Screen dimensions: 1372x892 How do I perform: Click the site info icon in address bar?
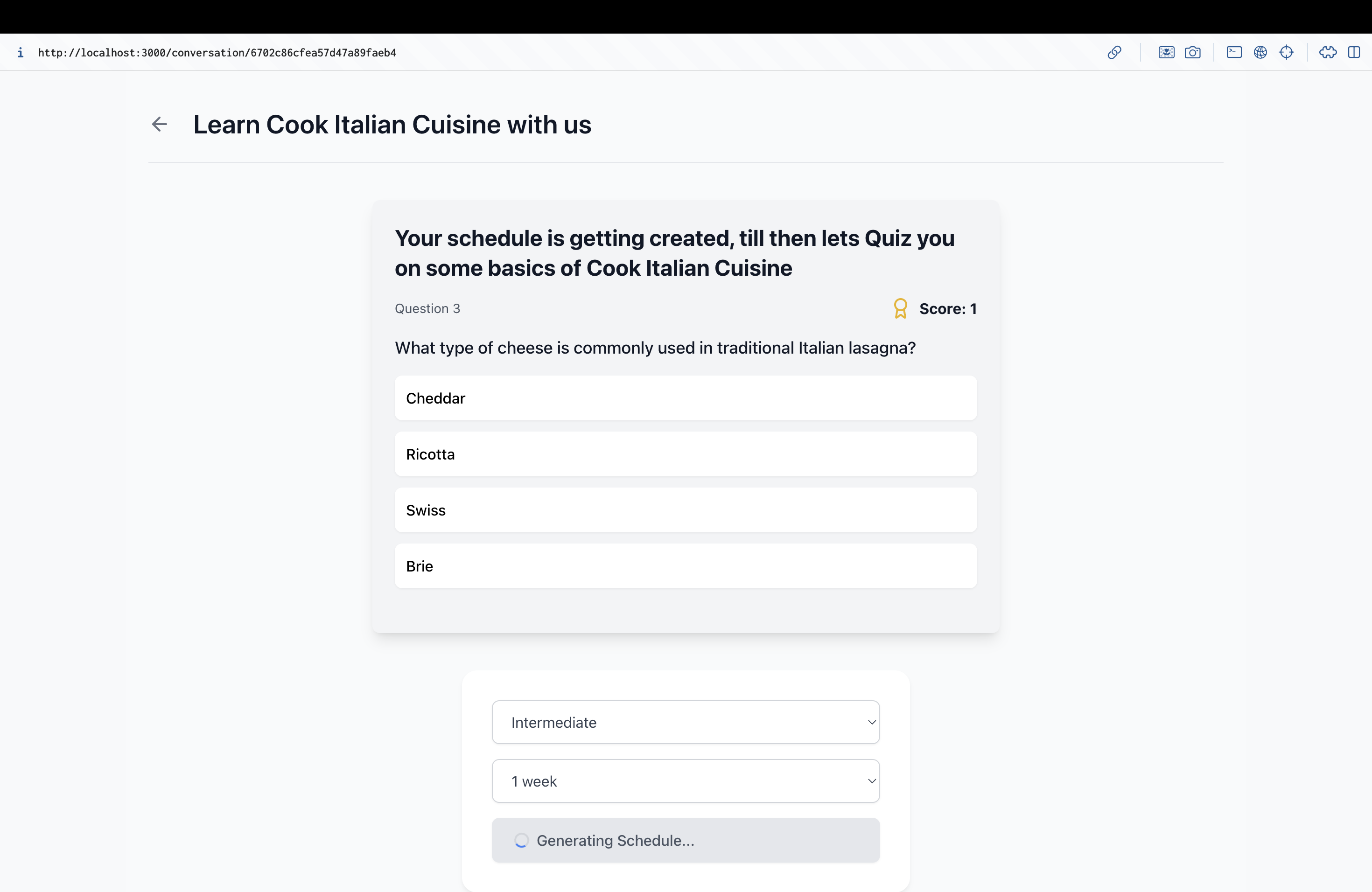[x=20, y=52]
